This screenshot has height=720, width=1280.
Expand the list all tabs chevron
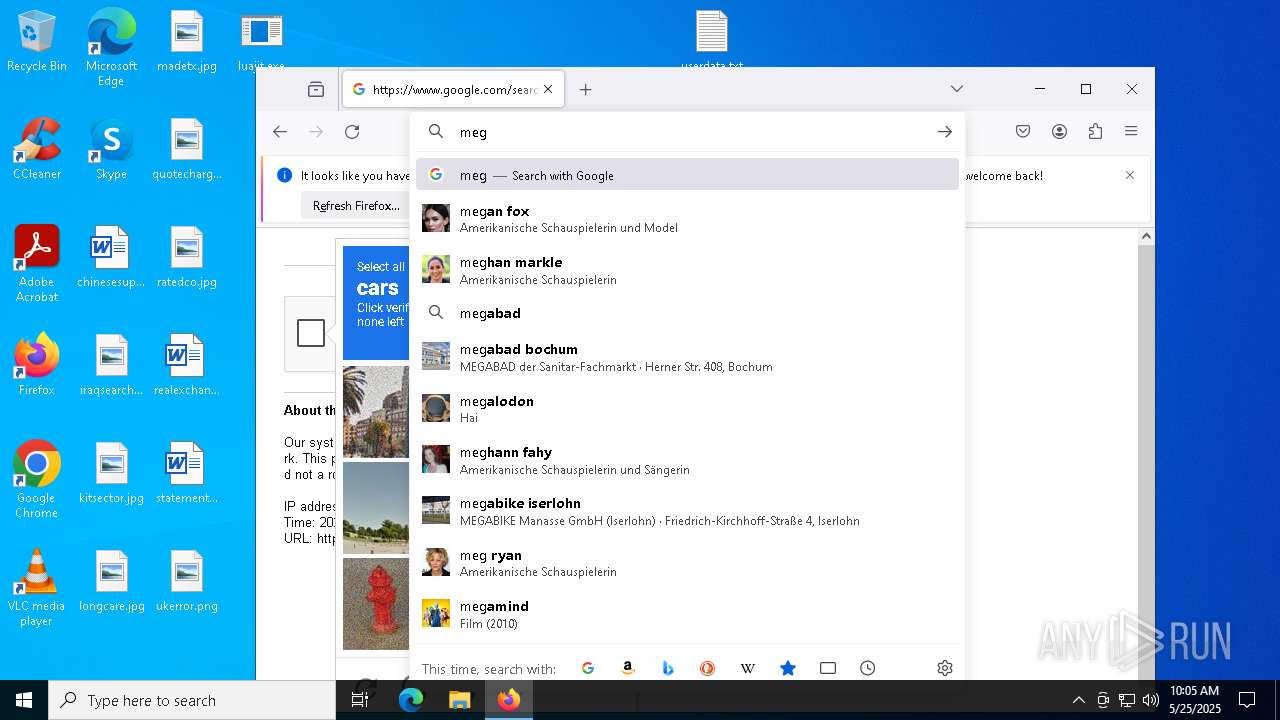point(957,89)
